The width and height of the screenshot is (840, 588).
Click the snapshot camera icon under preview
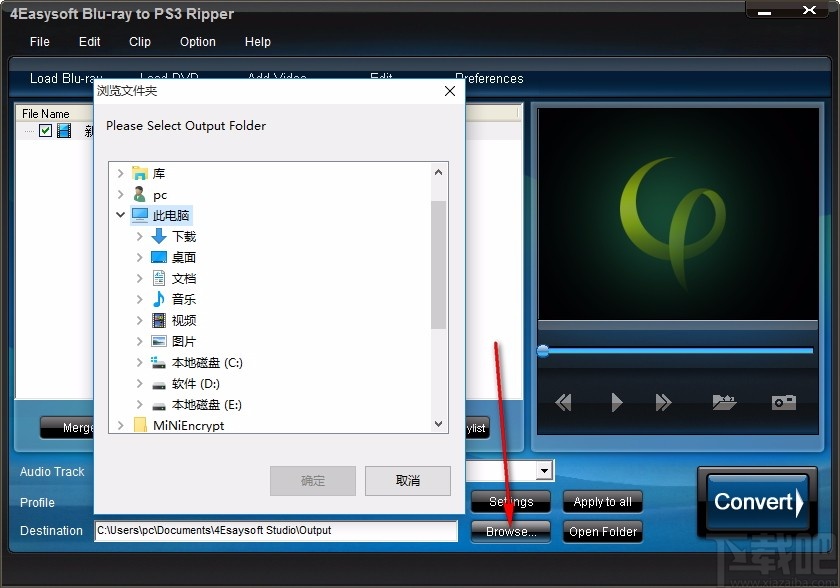783,402
